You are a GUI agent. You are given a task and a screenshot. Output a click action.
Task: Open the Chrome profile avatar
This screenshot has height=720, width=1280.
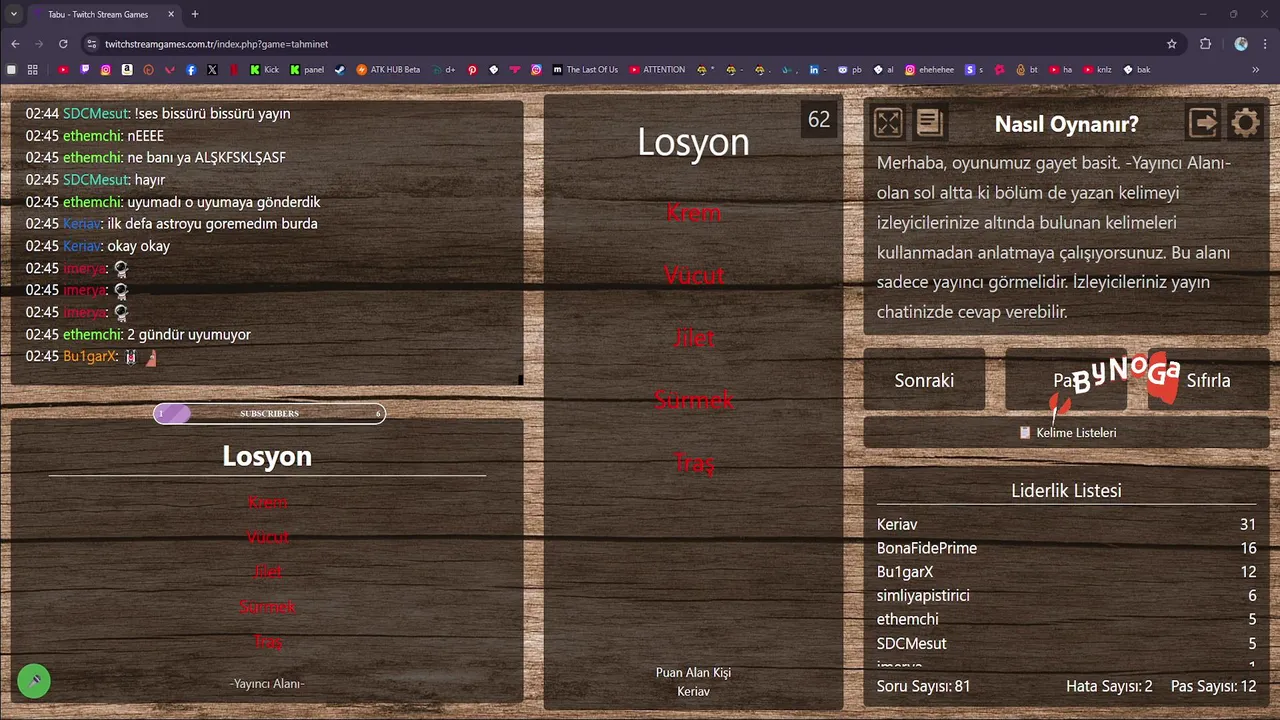(x=1241, y=44)
